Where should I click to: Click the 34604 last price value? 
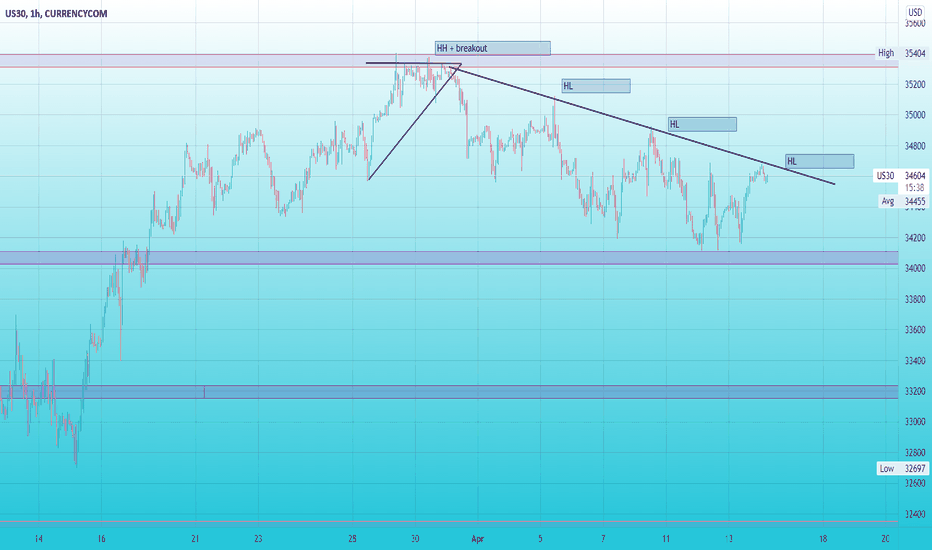tap(915, 175)
